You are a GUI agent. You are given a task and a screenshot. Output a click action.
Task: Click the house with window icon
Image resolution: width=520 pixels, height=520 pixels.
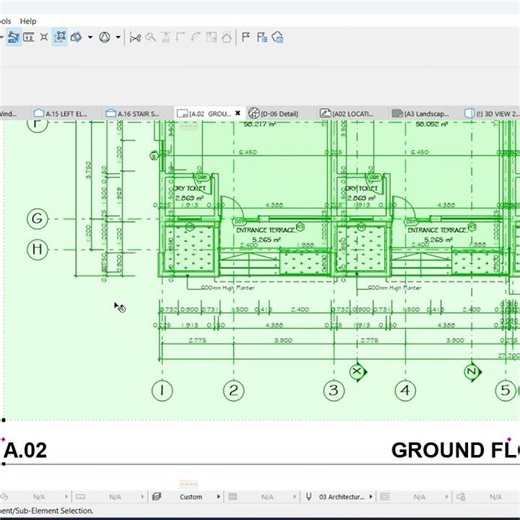point(277,37)
